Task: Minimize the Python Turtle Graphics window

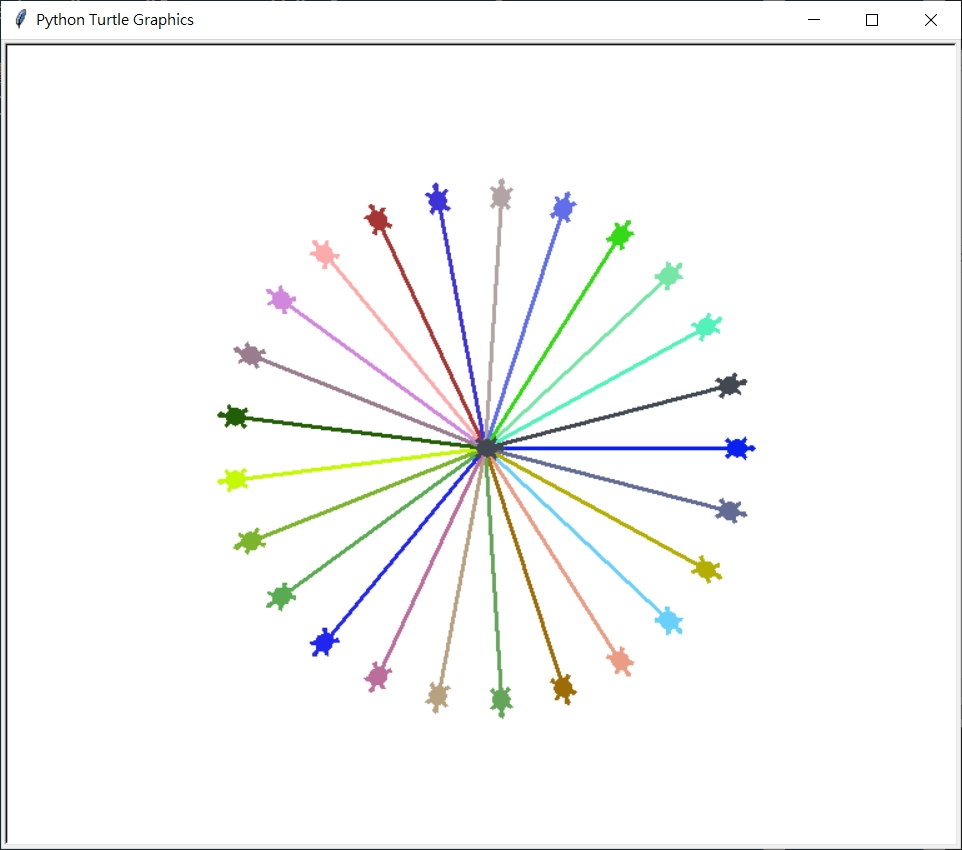Action: (814, 20)
